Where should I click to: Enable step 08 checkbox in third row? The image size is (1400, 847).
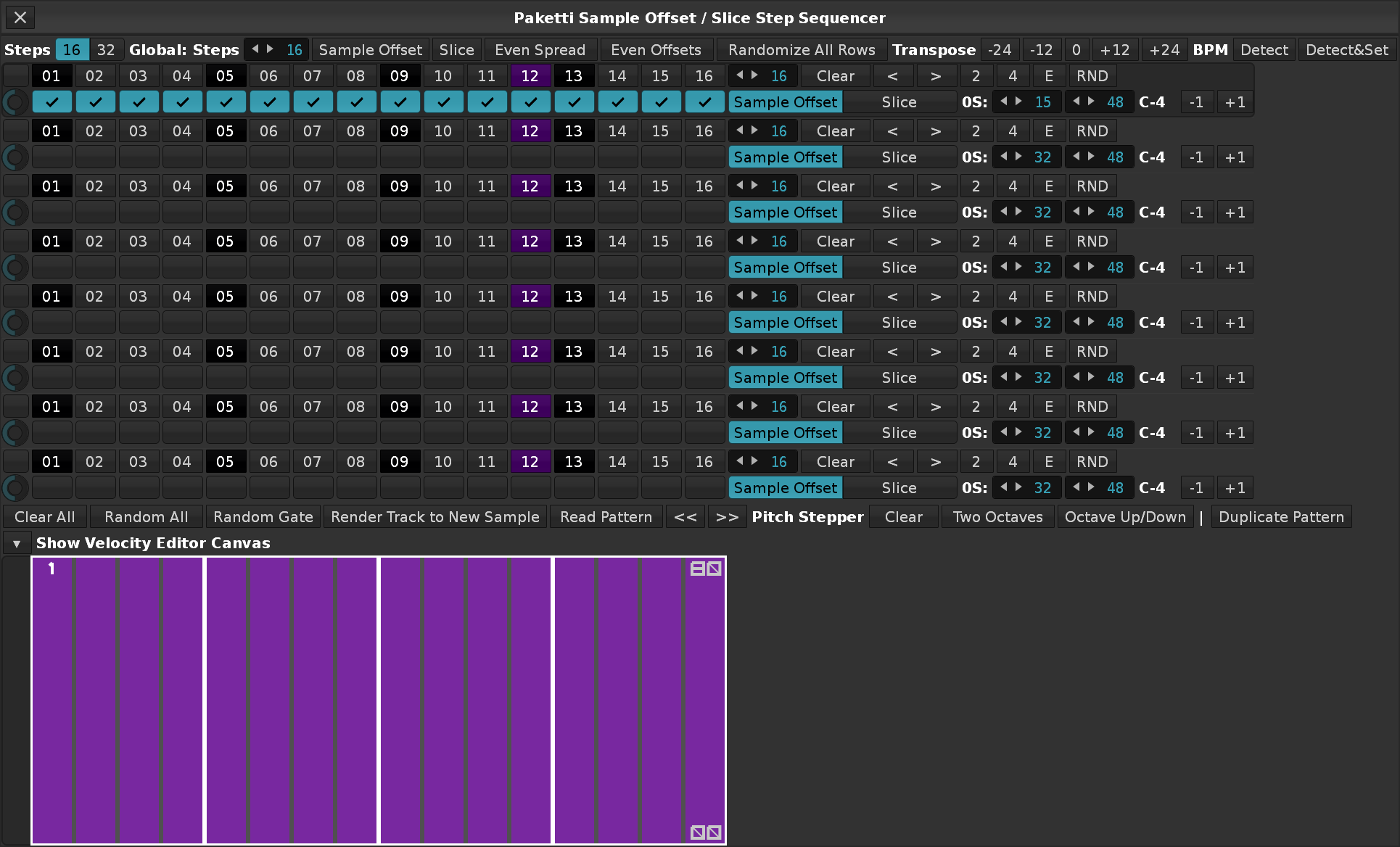pos(356,212)
